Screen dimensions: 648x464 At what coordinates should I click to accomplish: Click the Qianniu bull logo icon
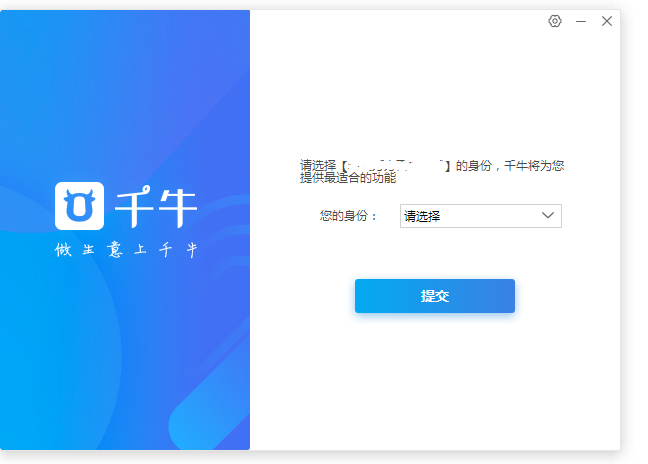click(x=79, y=206)
